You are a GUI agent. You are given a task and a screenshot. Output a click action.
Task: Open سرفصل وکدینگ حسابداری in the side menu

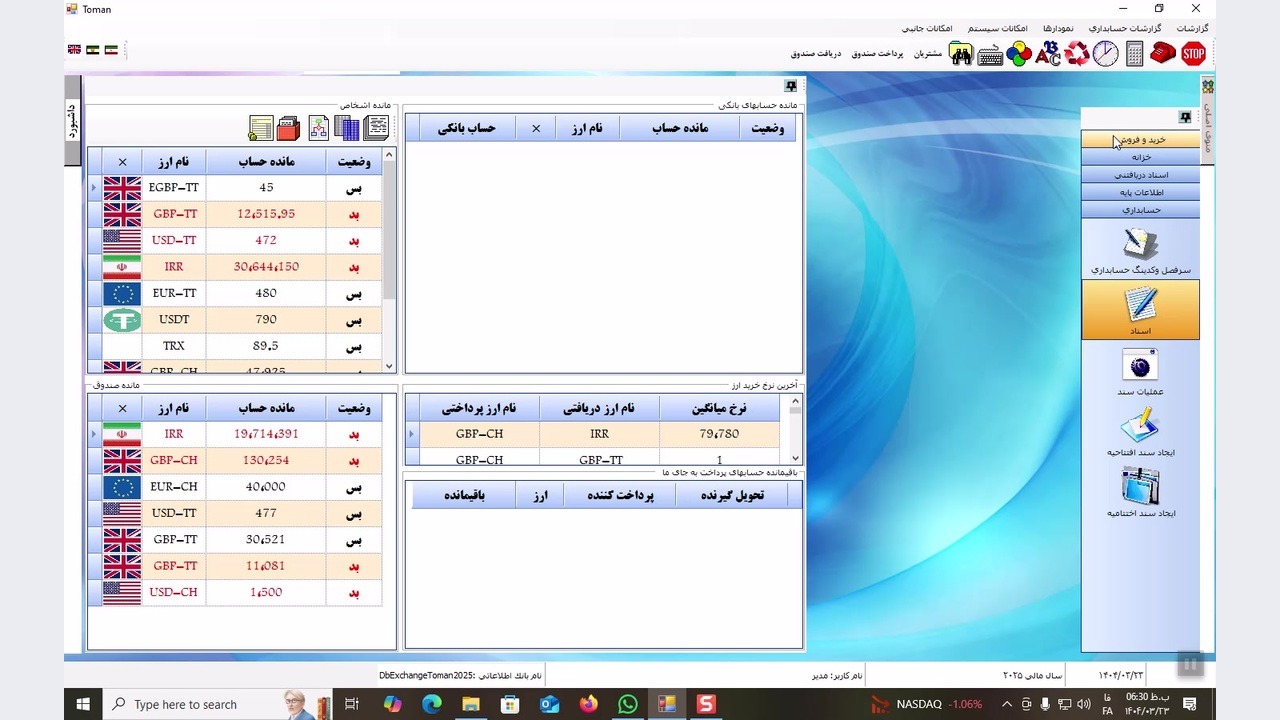click(x=1140, y=250)
